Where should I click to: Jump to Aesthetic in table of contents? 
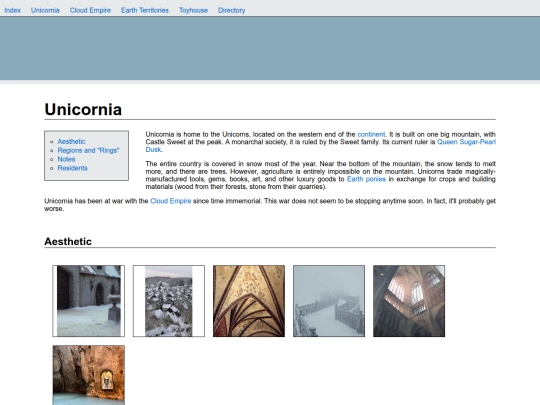(71, 142)
